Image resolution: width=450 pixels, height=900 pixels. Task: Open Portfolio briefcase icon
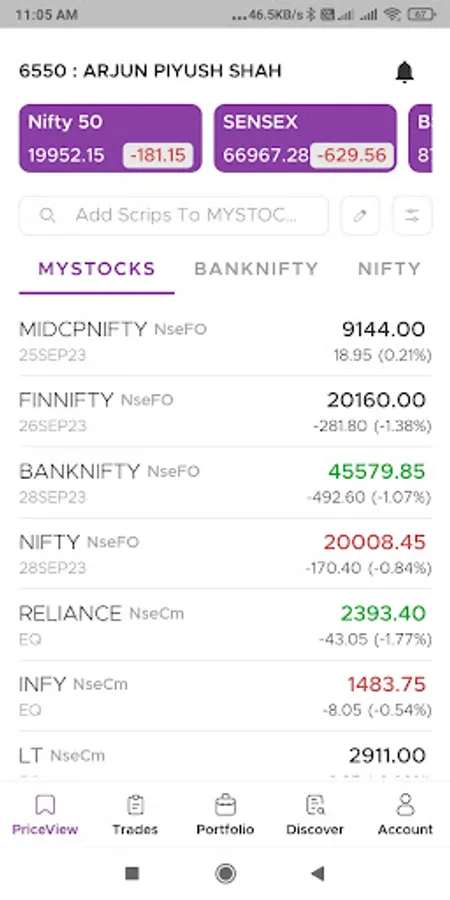(x=225, y=805)
